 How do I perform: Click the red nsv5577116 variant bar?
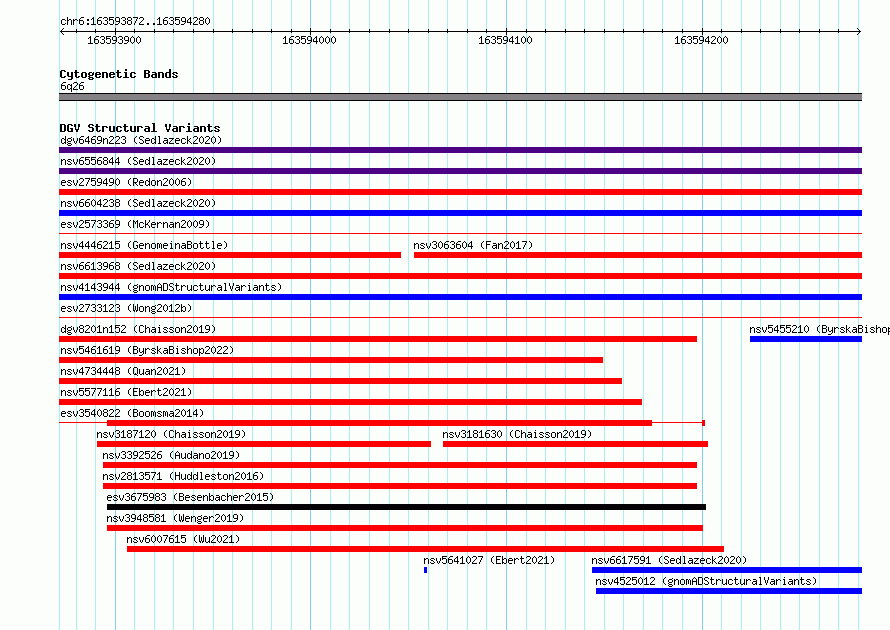tap(350, 402)
